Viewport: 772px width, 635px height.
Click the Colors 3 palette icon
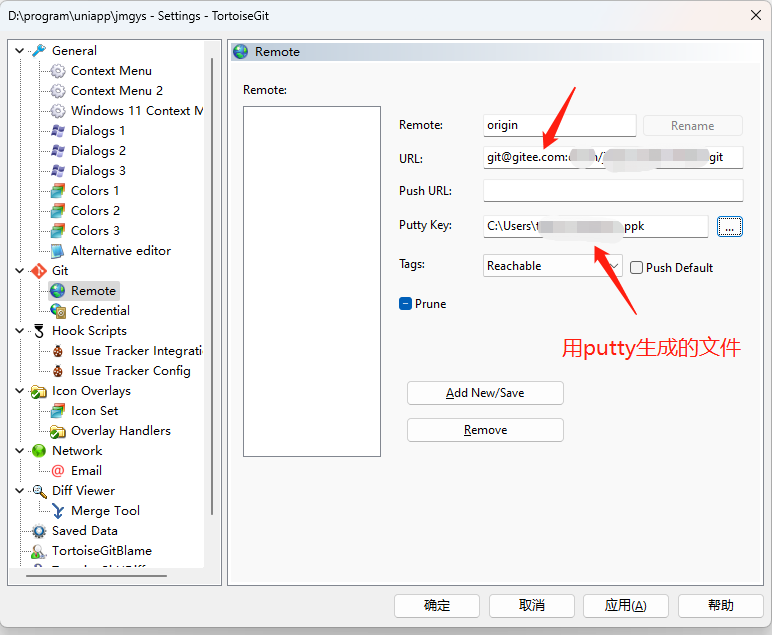click(x=58, y=231)
